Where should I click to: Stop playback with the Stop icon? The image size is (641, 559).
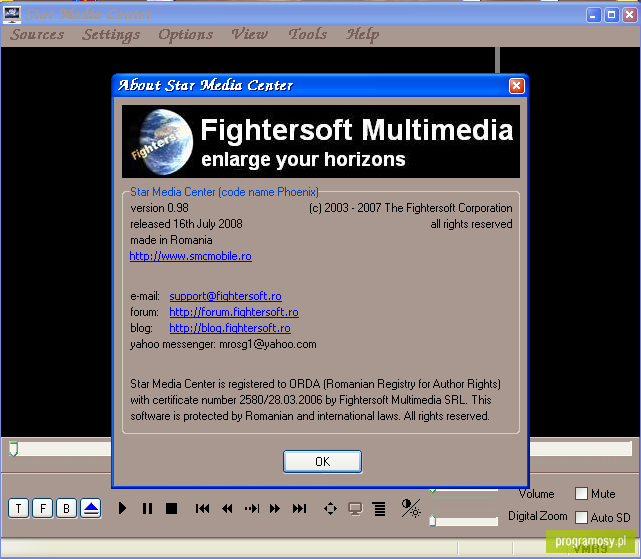tap(171, 508)
